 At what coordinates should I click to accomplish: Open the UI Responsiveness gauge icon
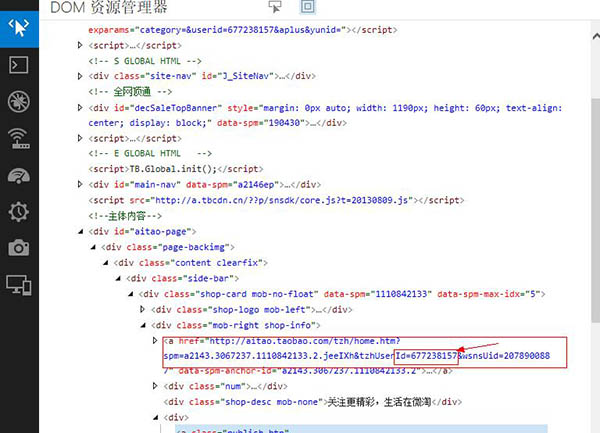click(19, 176)
